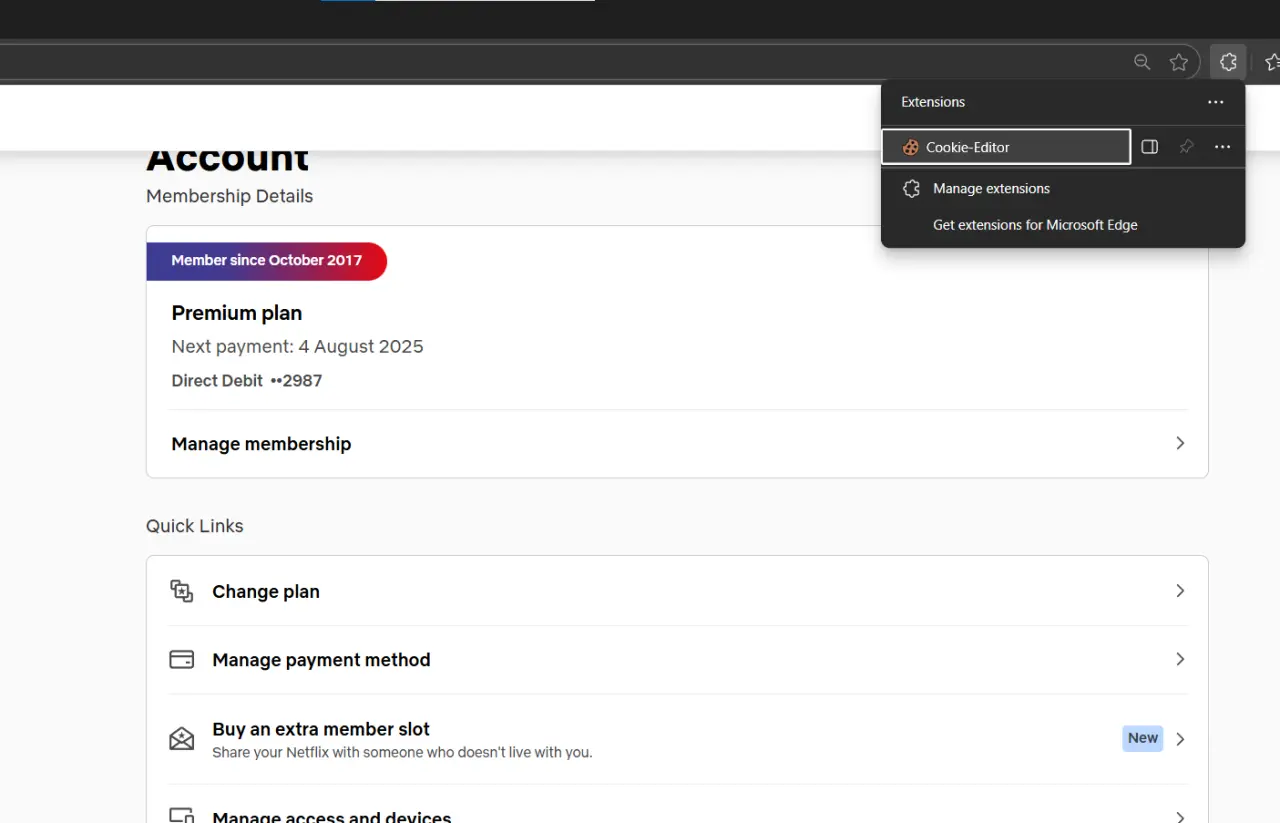
Task: Open Manage extensions
Action: tap(1063, 188)
